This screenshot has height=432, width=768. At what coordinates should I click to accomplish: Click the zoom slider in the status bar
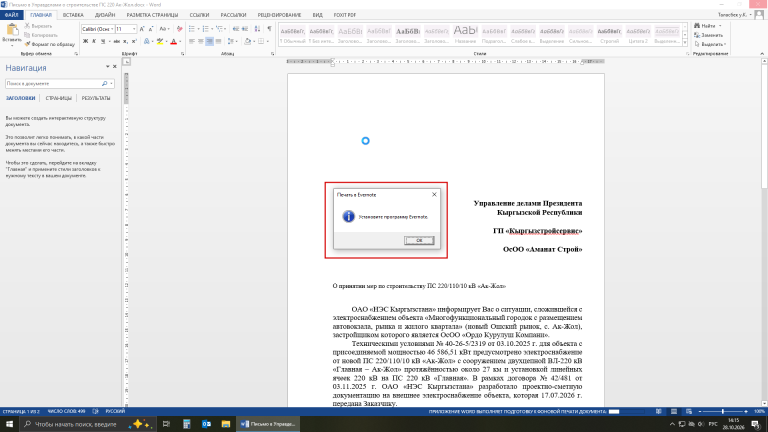click(723, 411)
